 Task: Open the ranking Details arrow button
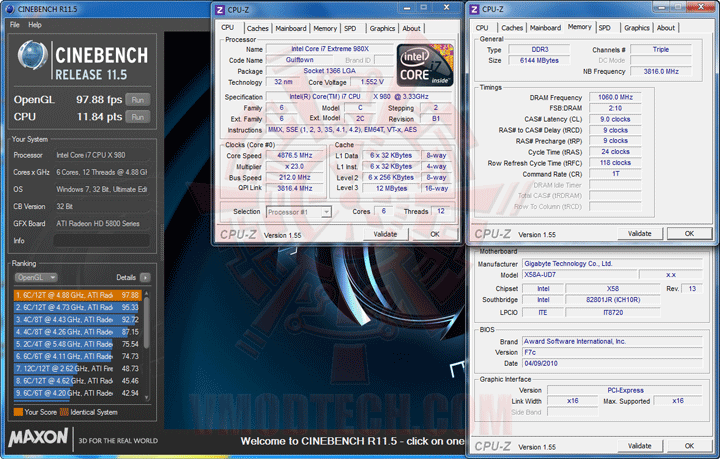pyautogui.click(x=145, y=277)
